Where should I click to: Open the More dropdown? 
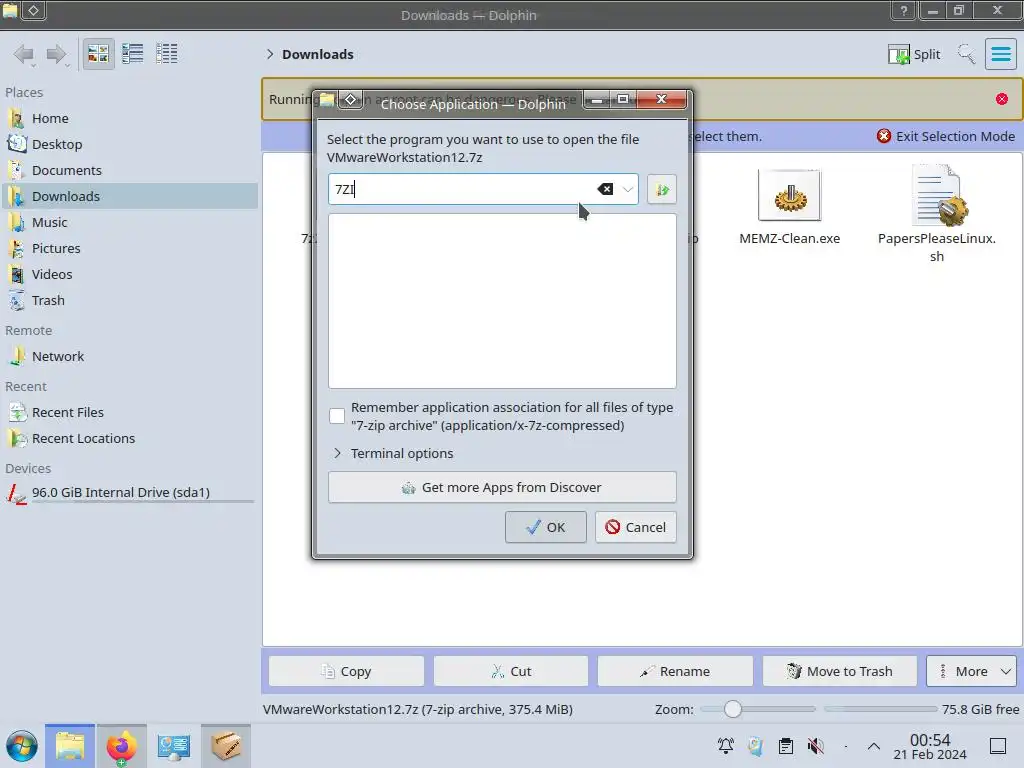(x=971, y=671)
